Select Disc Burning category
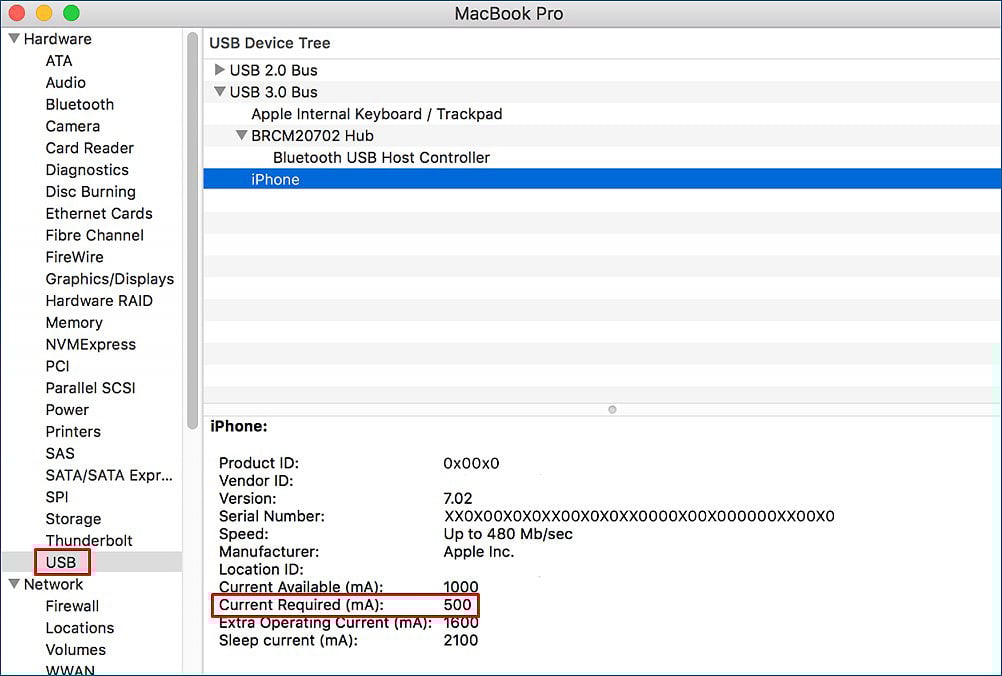 [91, 192]
